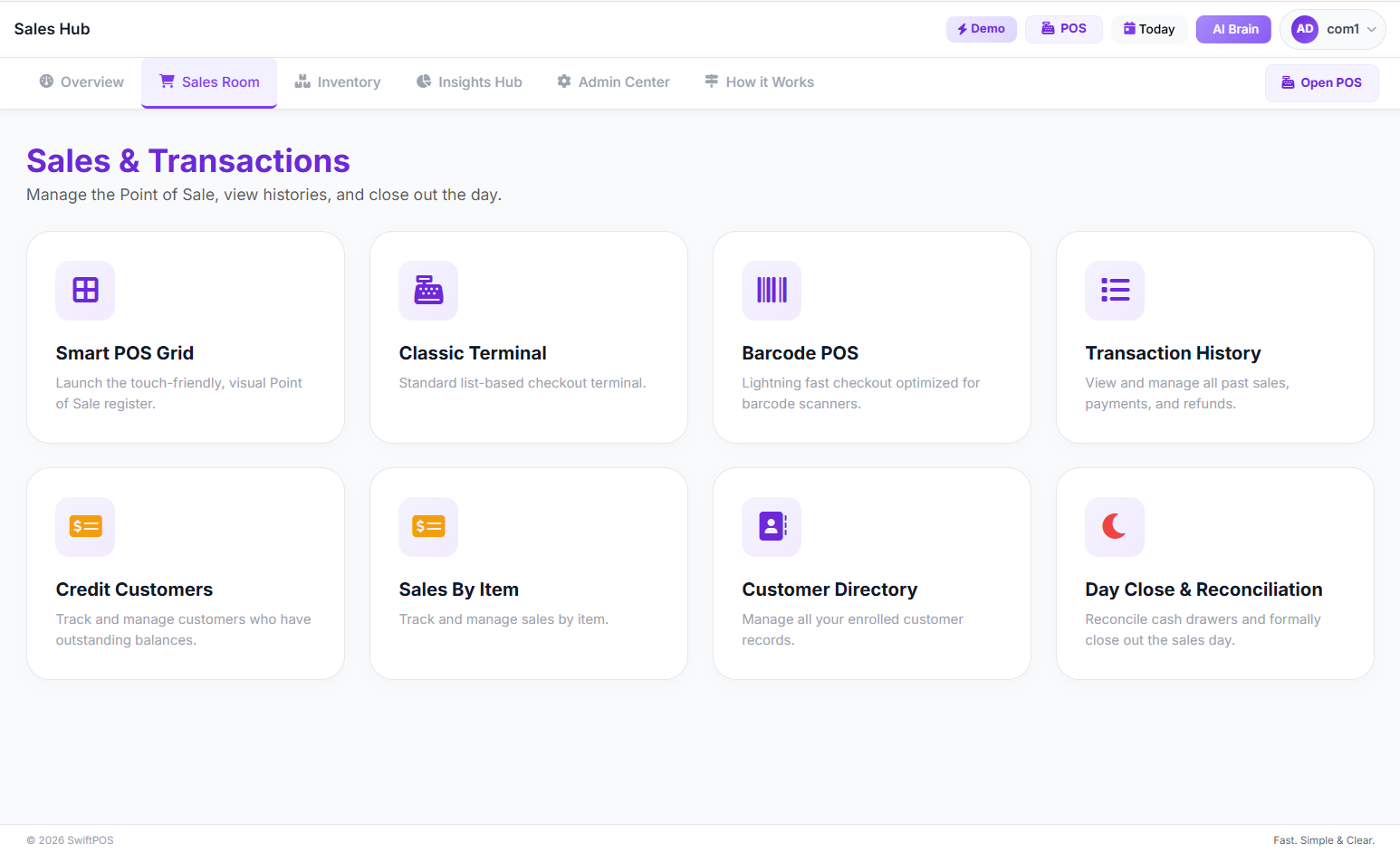Open the Credit Customers card title
Viewport: 1400px width, 853px height.
134,589
